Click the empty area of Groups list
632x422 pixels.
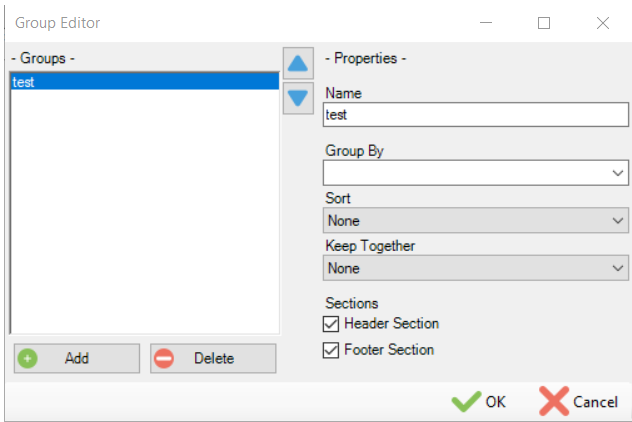pyautogui.click(x=144, y=220)
